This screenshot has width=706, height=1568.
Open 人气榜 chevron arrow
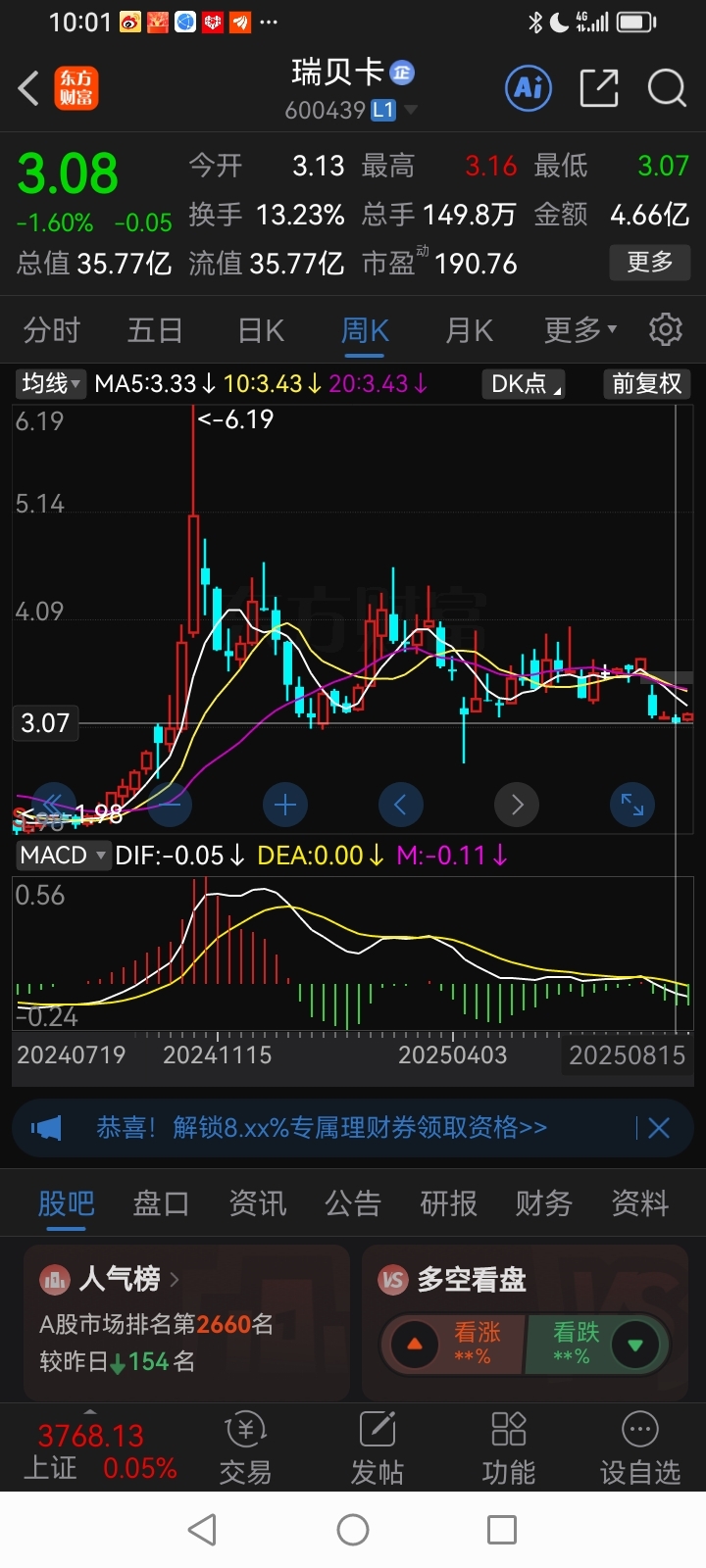pyautogui.click(x=175, y=1279)
